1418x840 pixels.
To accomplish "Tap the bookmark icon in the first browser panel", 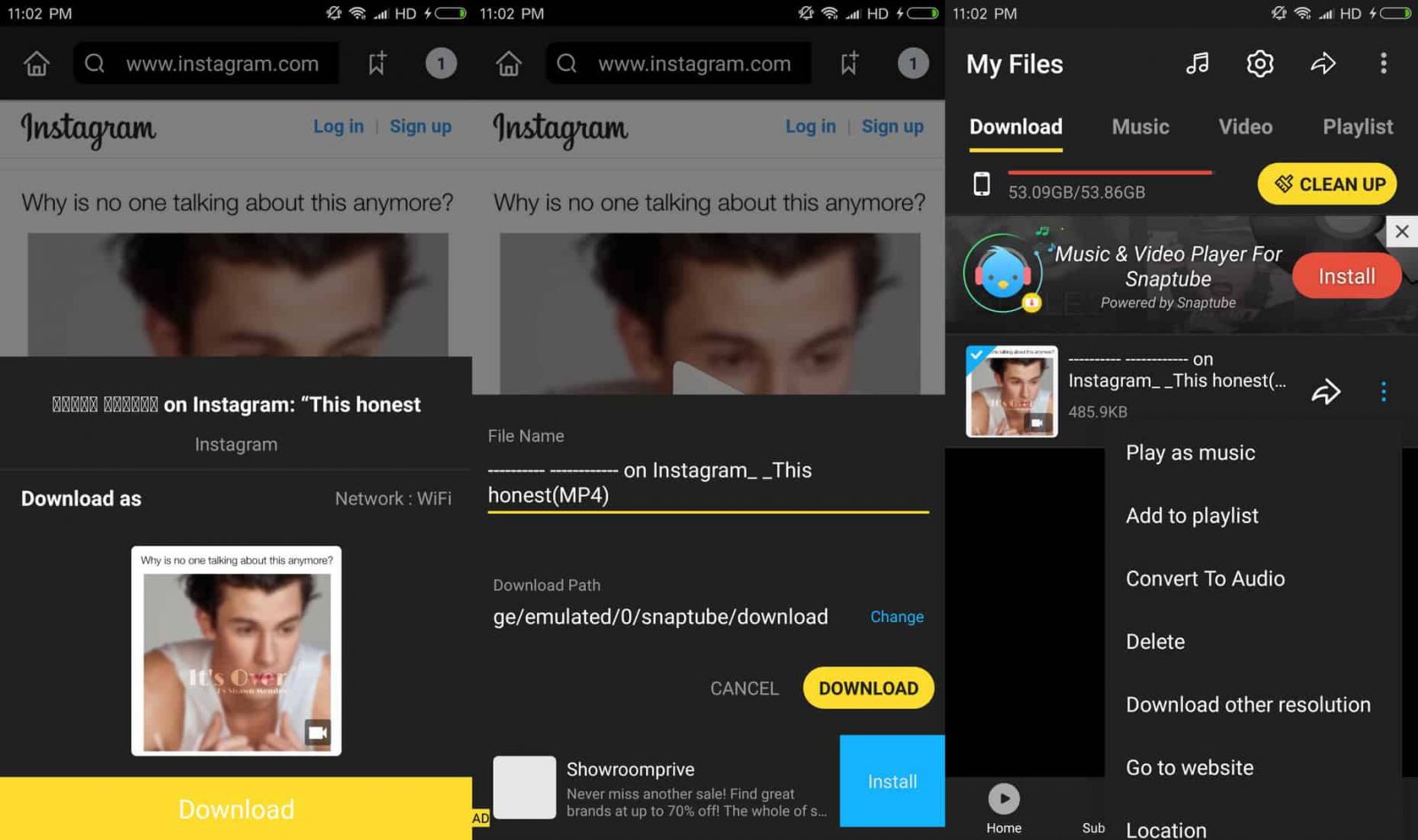I will 377,63.
